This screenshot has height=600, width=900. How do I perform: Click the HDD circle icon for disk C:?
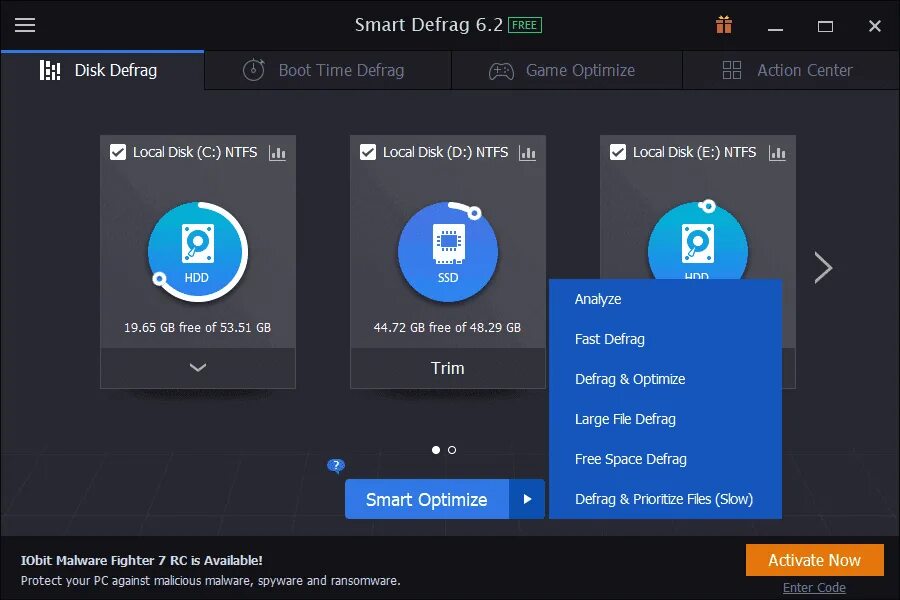(197, 251)
